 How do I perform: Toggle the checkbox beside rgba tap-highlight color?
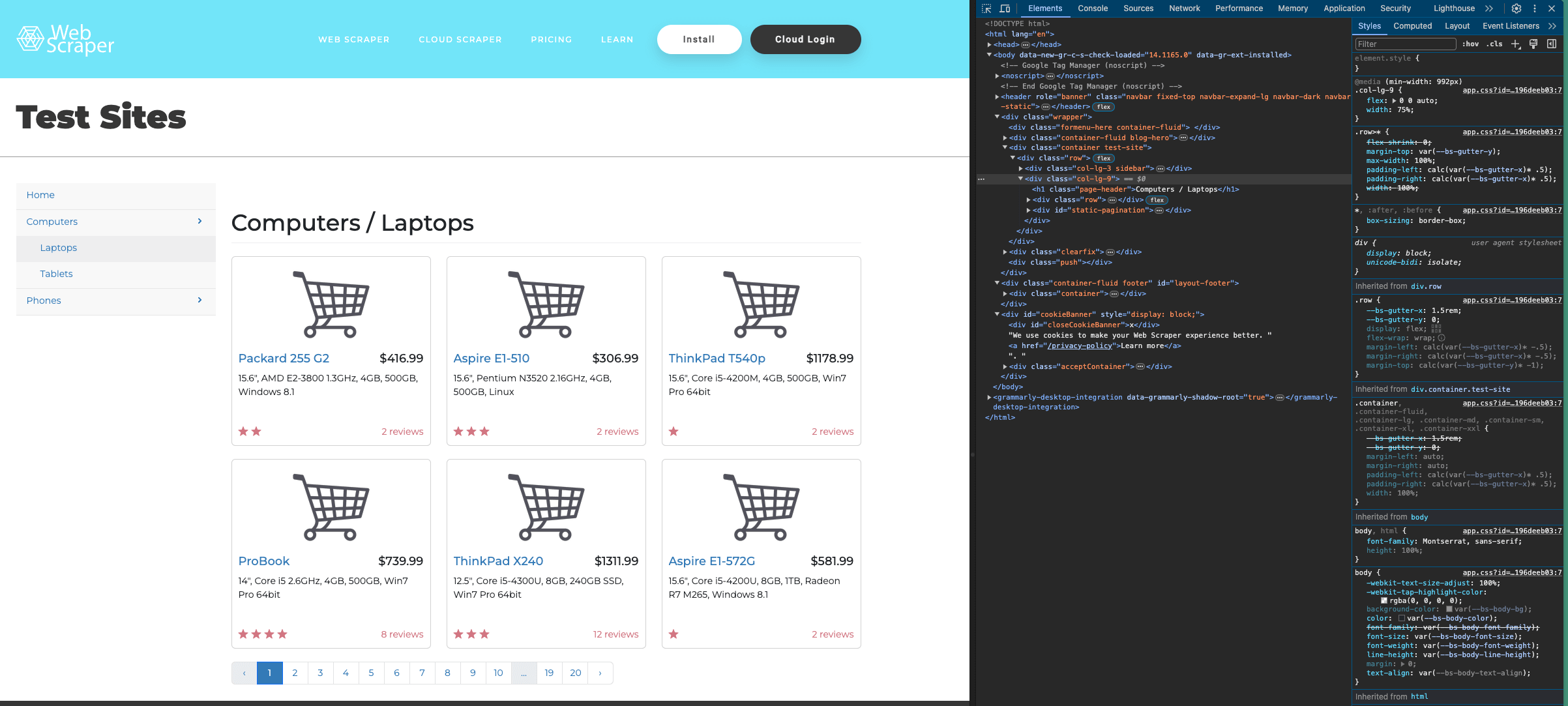(1384, 601)
